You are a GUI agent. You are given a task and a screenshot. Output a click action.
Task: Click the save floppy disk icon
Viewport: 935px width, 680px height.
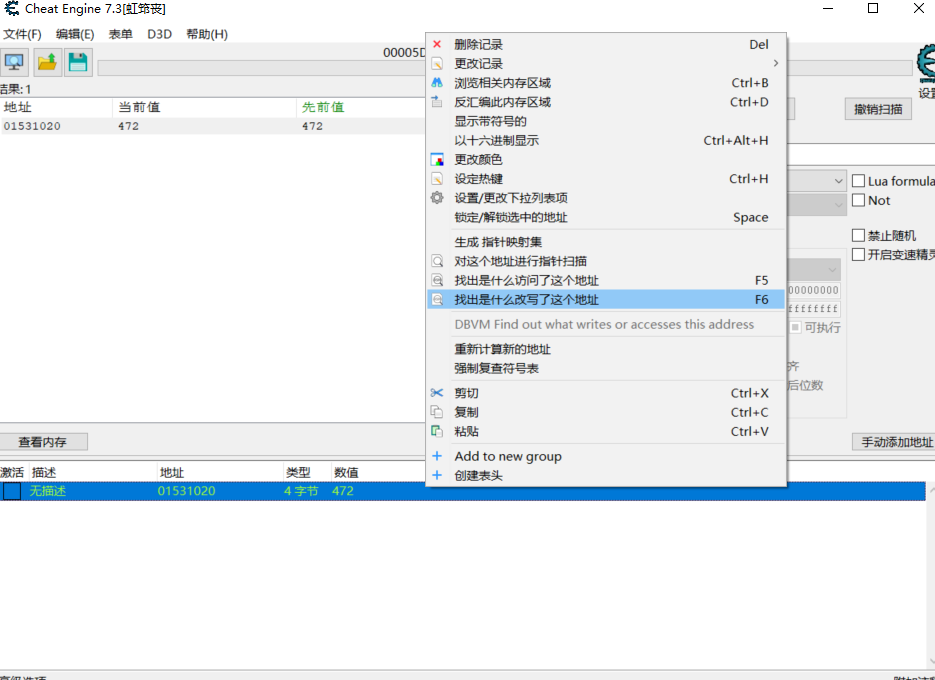pos(78,62)
